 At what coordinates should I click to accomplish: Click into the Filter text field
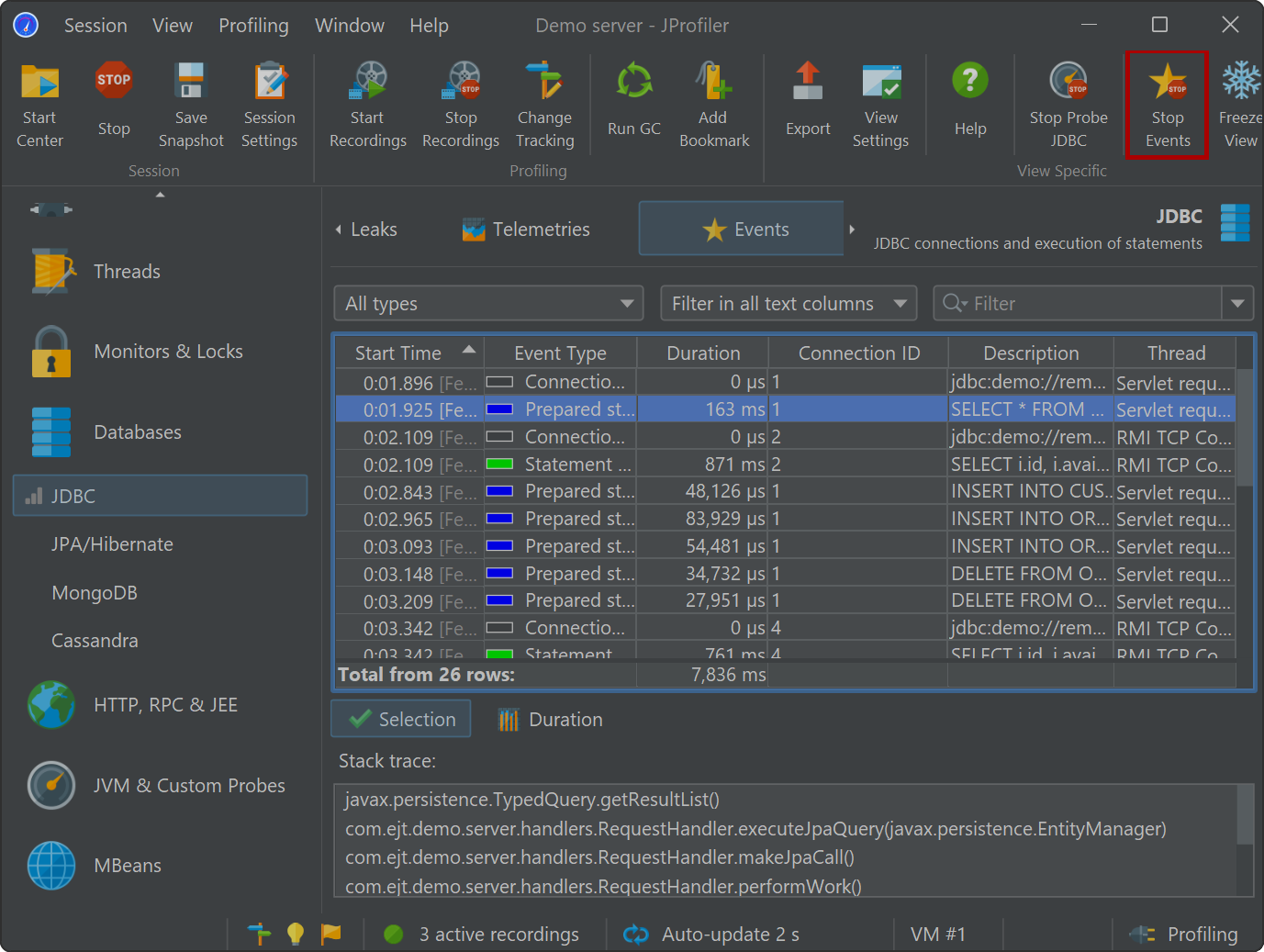coord(1092,304)
